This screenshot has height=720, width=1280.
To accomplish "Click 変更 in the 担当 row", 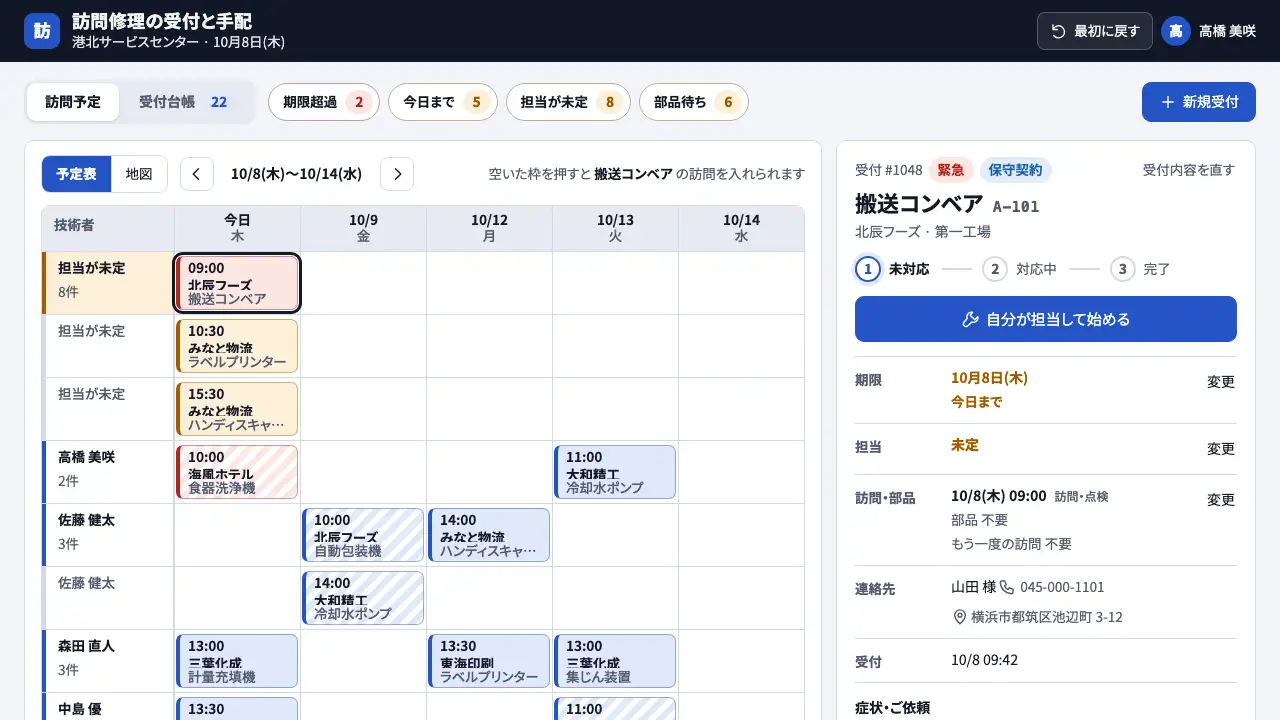I will pos(1221,449).
